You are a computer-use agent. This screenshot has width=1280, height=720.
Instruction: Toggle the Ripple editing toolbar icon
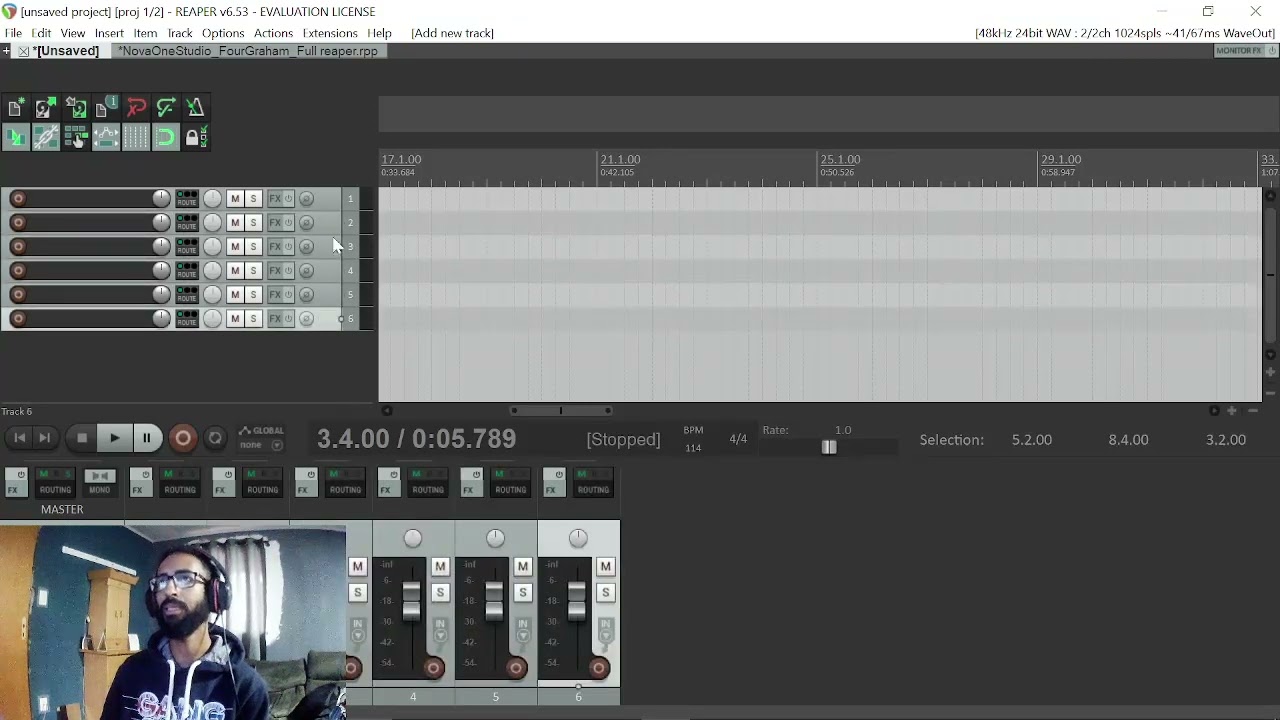(x=76, y=138)
